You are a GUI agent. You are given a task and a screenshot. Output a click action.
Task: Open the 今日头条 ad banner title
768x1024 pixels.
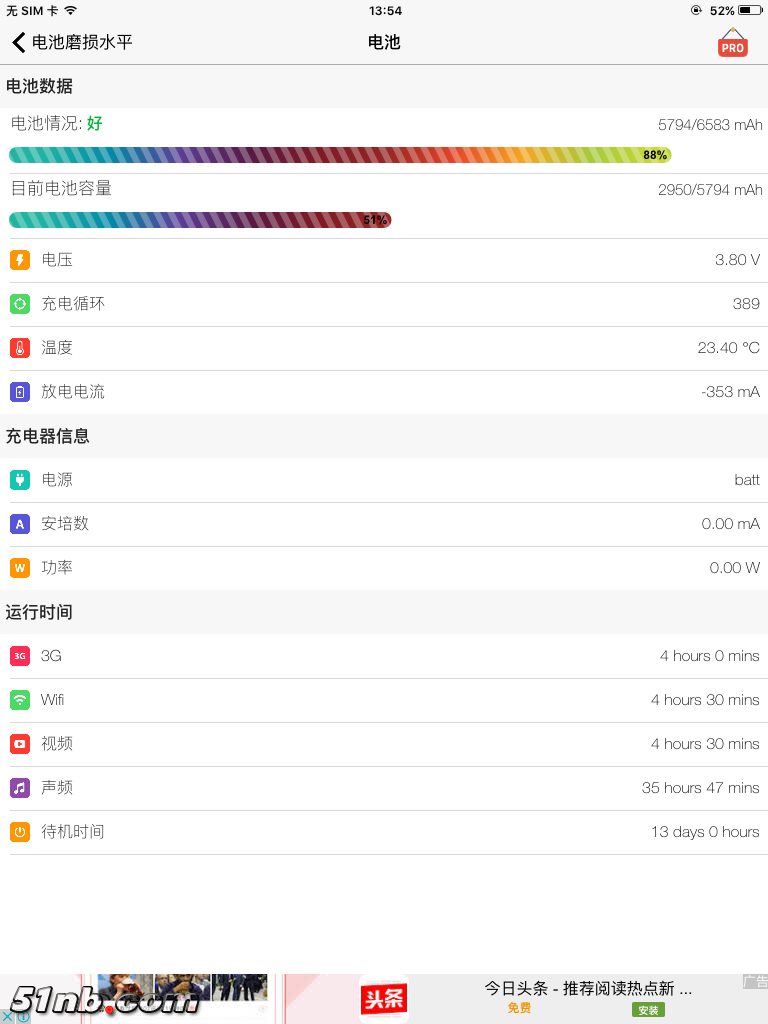click(588, 988)
